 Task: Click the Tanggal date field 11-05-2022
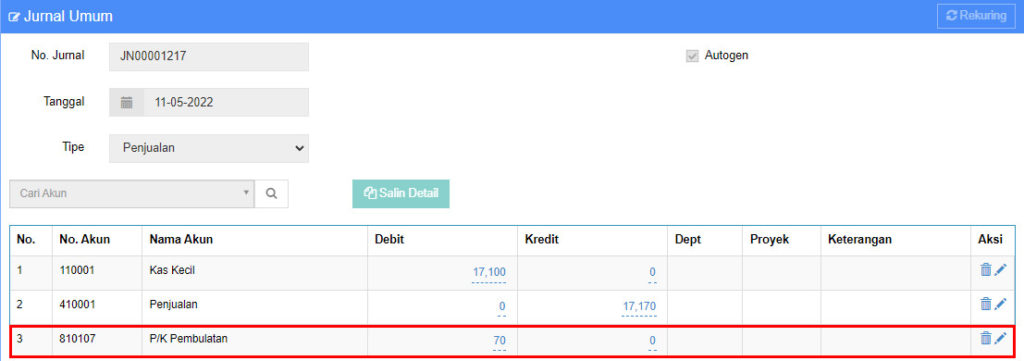point(226,102)
